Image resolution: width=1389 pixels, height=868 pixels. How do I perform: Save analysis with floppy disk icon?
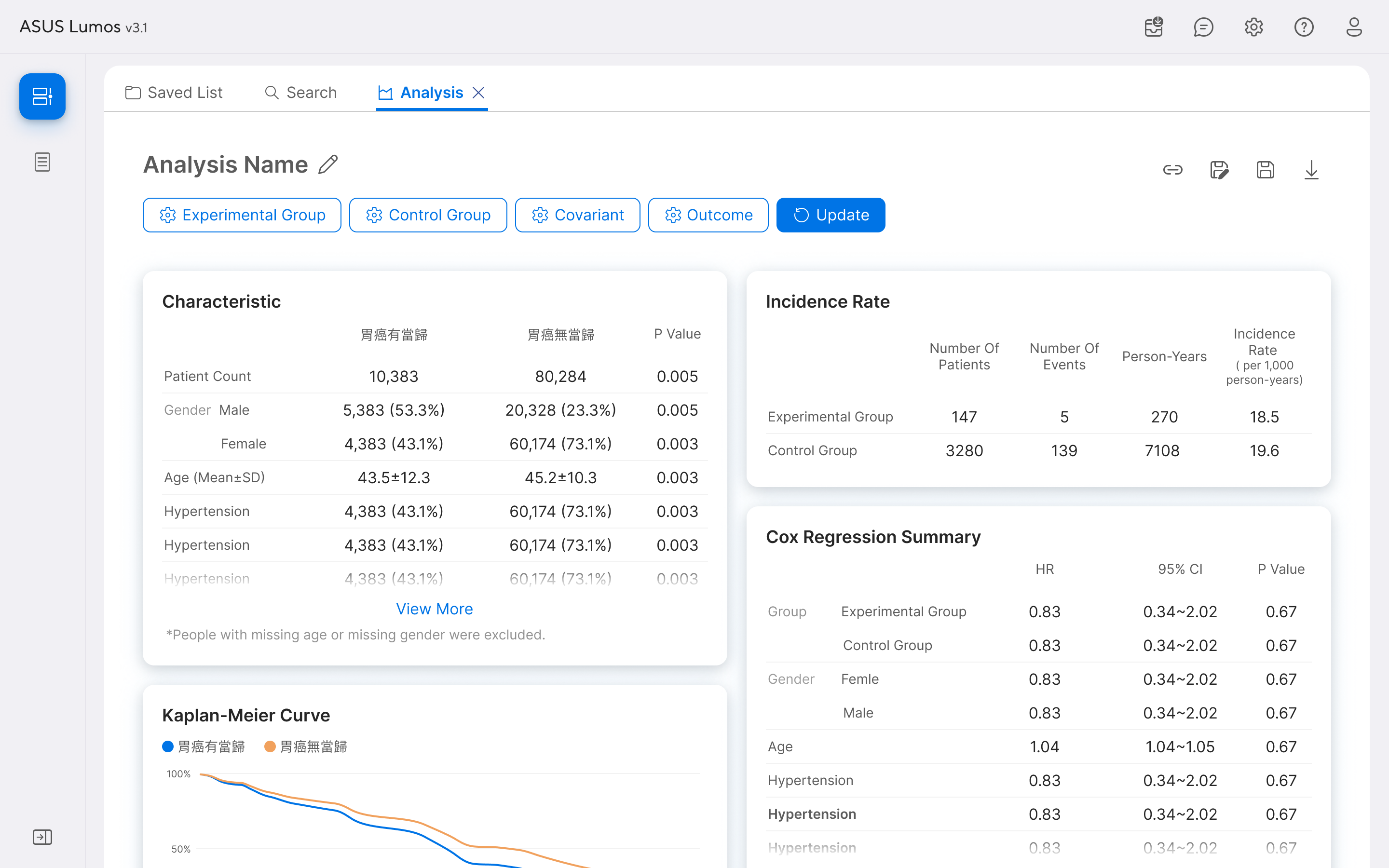coord(1265,170)
